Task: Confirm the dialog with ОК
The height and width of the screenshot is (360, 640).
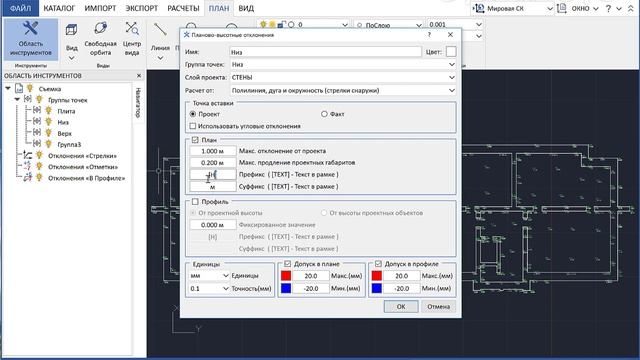Action: 401,306
